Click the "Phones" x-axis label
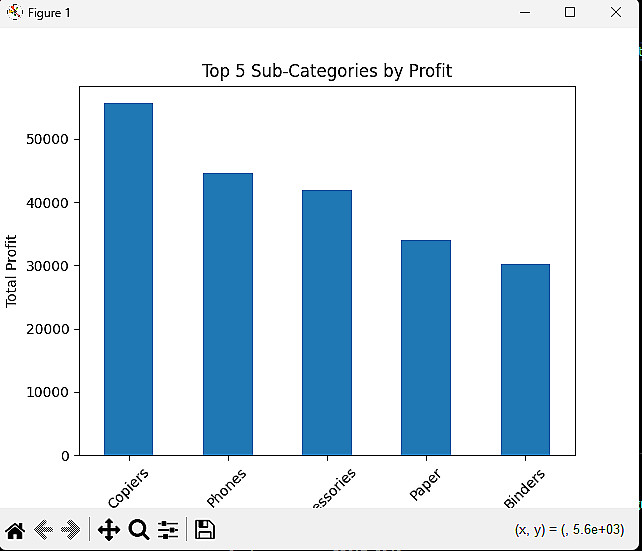Screen dimensions: 642x551 pos(226,488)
